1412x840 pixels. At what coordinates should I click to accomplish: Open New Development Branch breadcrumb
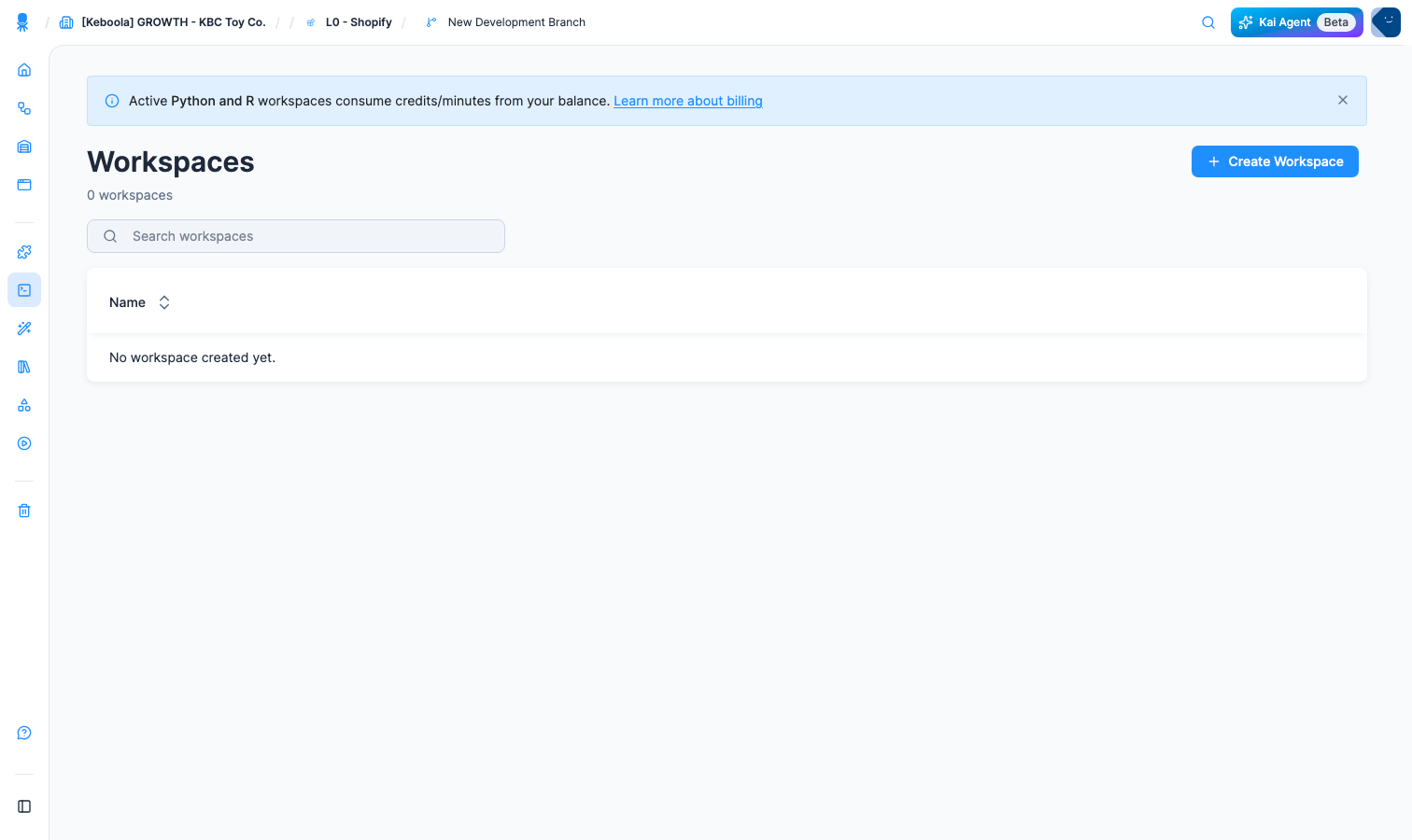pyautogui.click(x=505, y=22)
